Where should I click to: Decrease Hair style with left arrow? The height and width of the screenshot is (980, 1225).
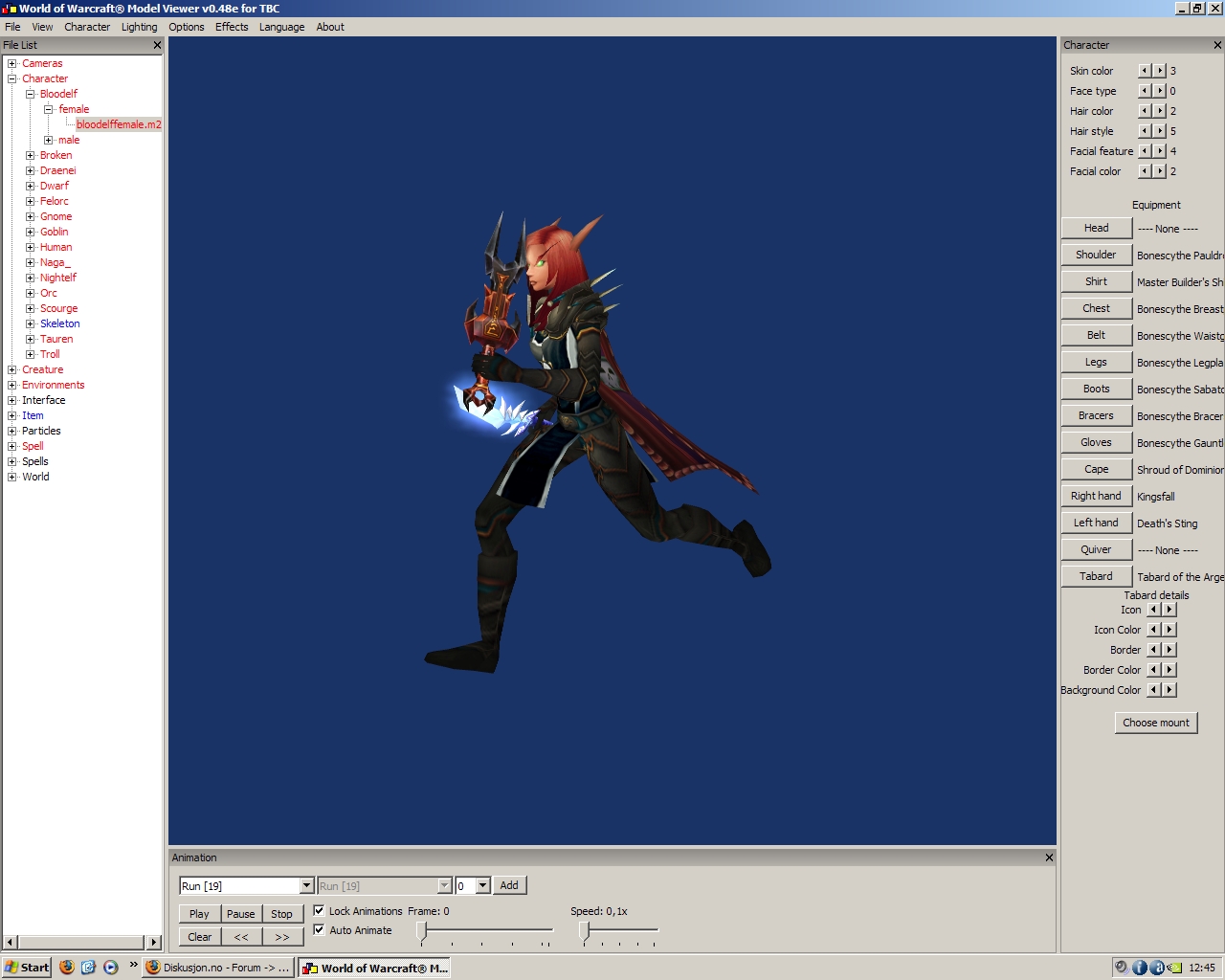[1145, 131]
